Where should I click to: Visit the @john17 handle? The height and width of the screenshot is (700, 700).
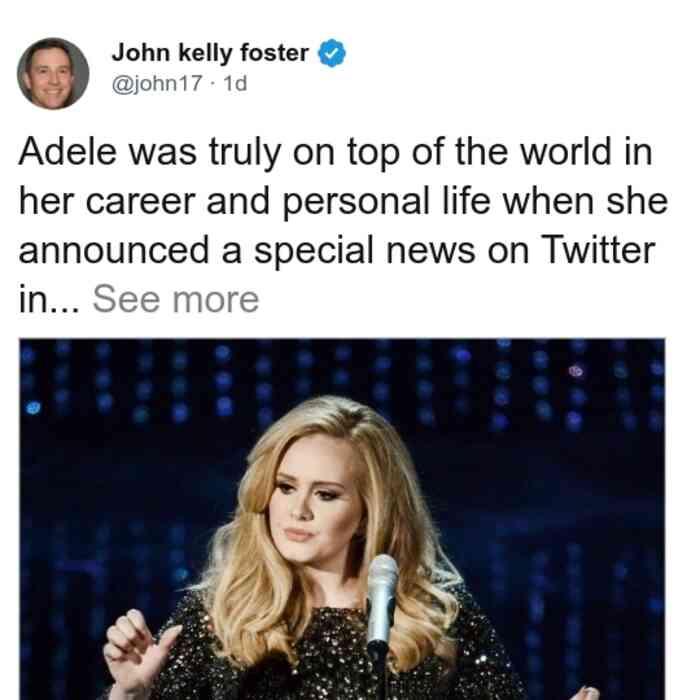pos(157,83)
